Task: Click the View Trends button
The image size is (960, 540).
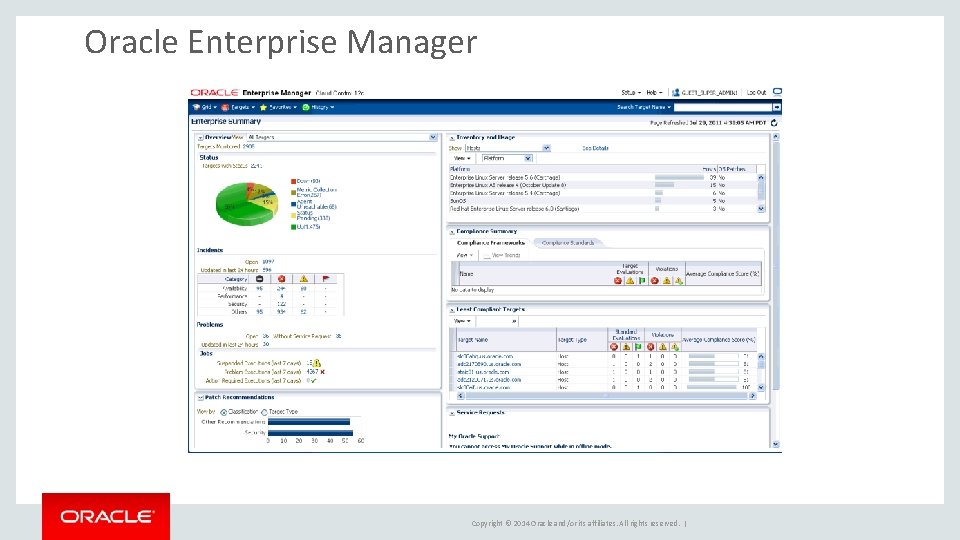Action: pyautogui.click(x=501, y=255)
